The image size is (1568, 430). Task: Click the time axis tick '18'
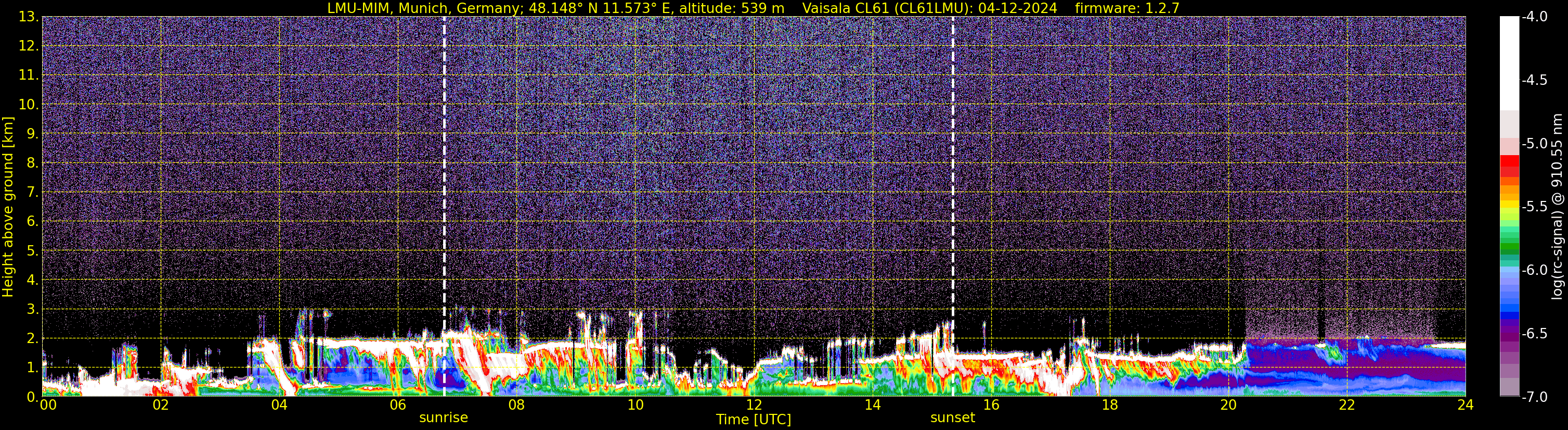tap(1110, 406)
